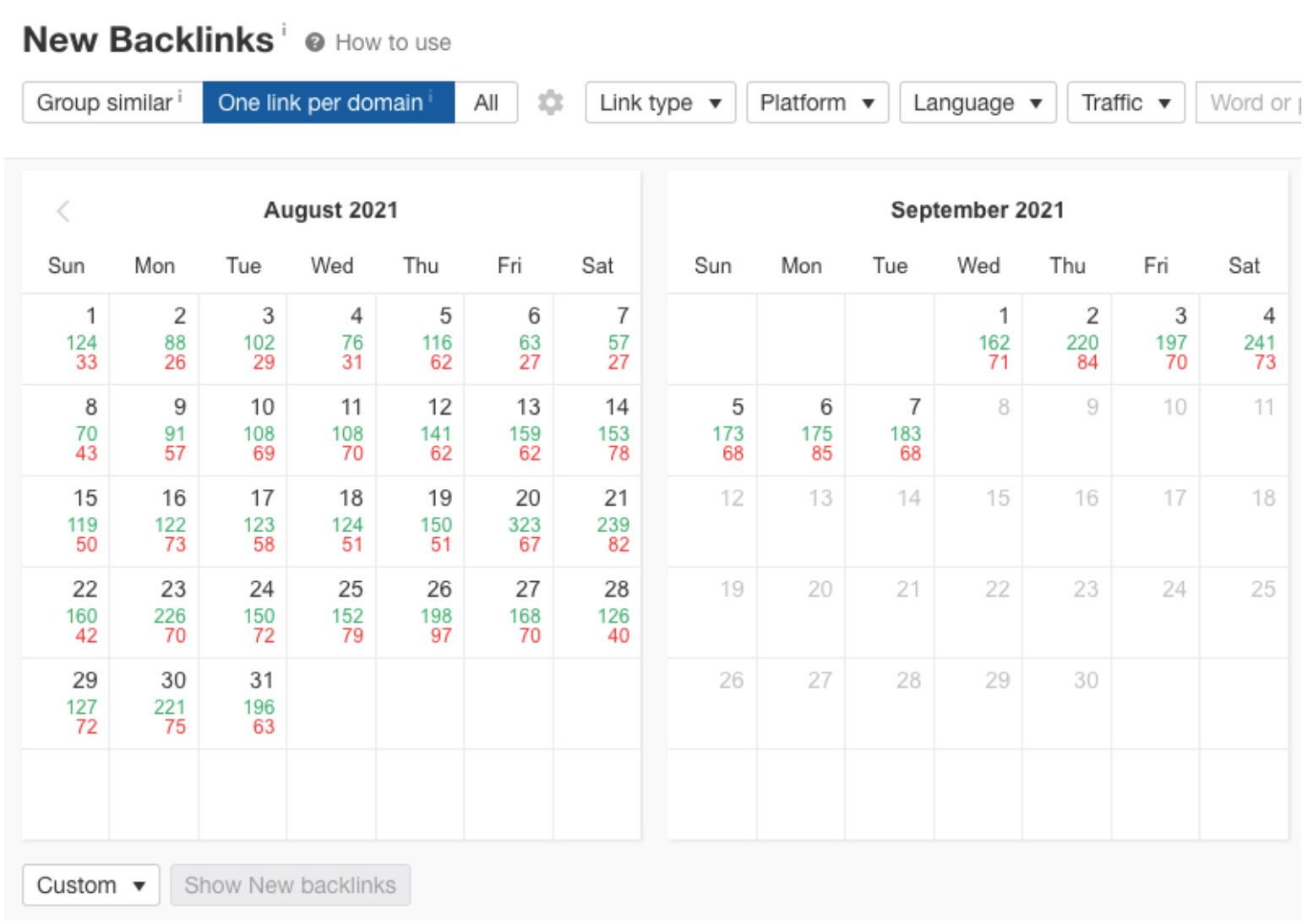Open the Link type dropdown arrow
Viewport: 1313px width, 924px height.
coord(716,102)
